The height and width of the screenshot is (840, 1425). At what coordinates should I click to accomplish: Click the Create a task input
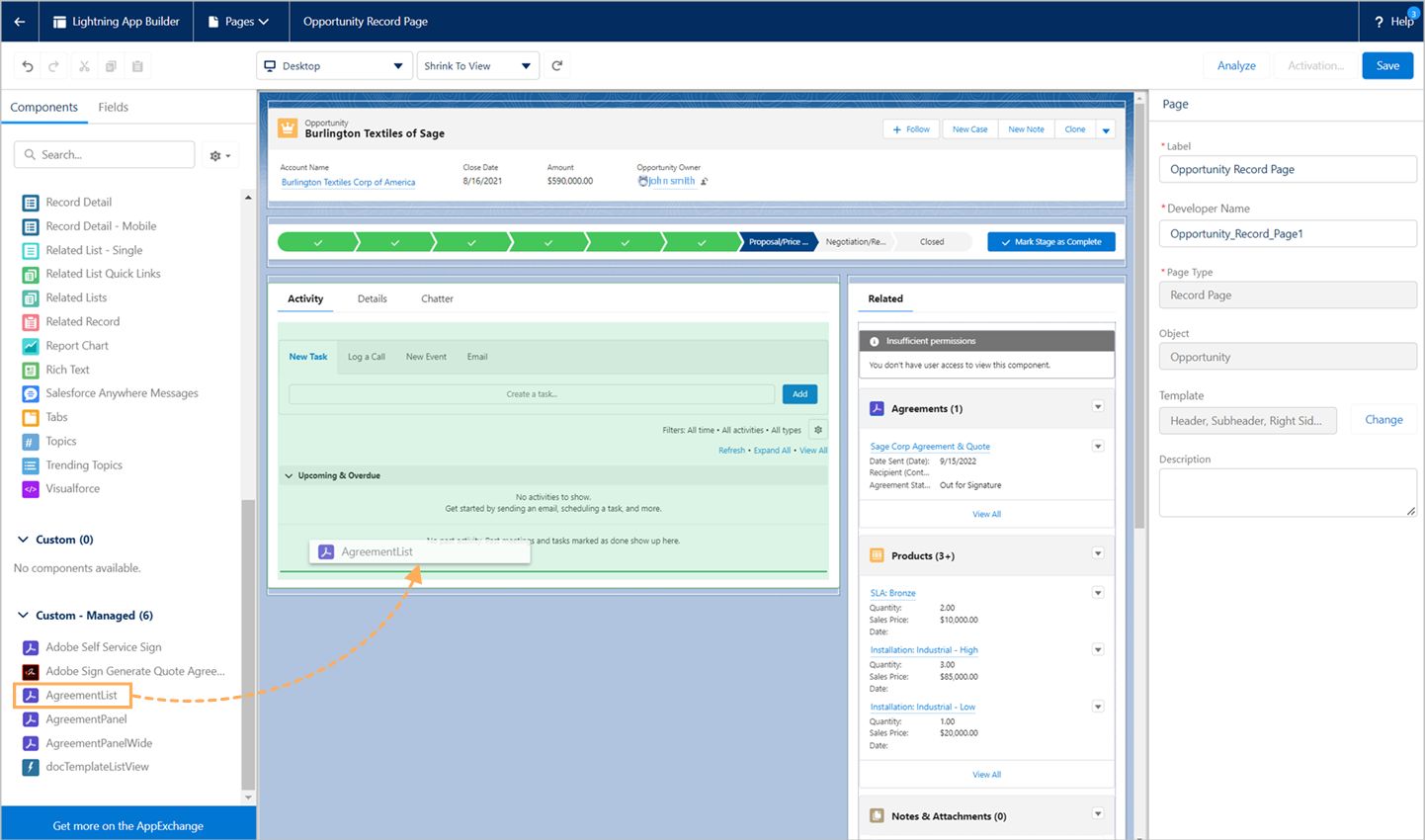[532, 394]
